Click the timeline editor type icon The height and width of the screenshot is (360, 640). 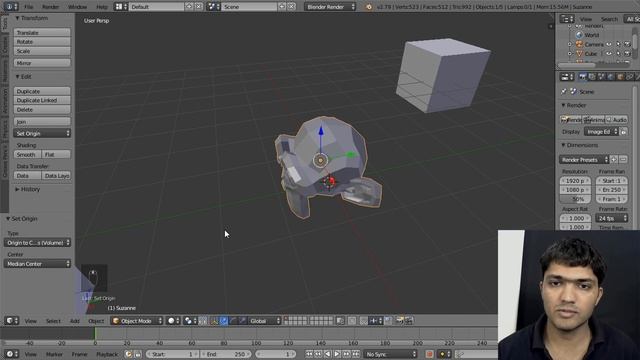coord(11,354)
